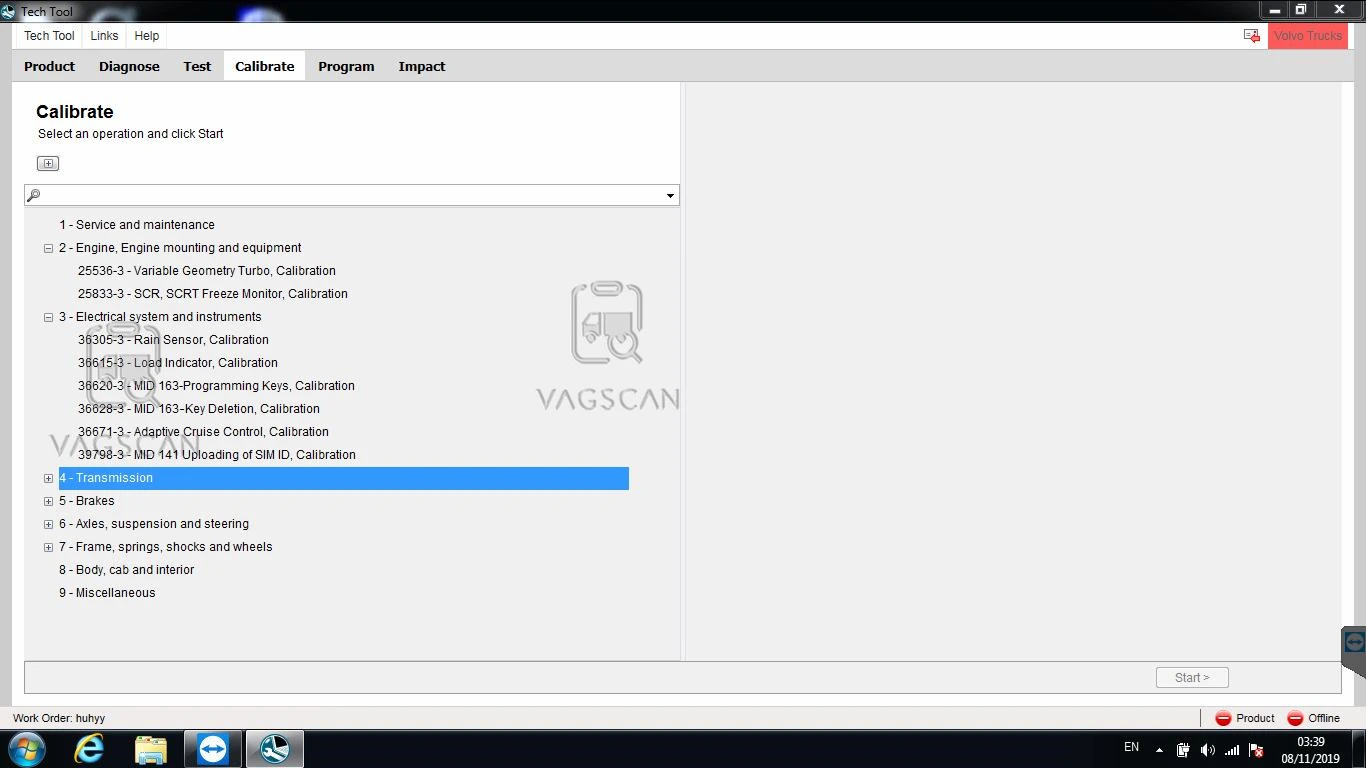Click the network signal tray icon

1232,750
